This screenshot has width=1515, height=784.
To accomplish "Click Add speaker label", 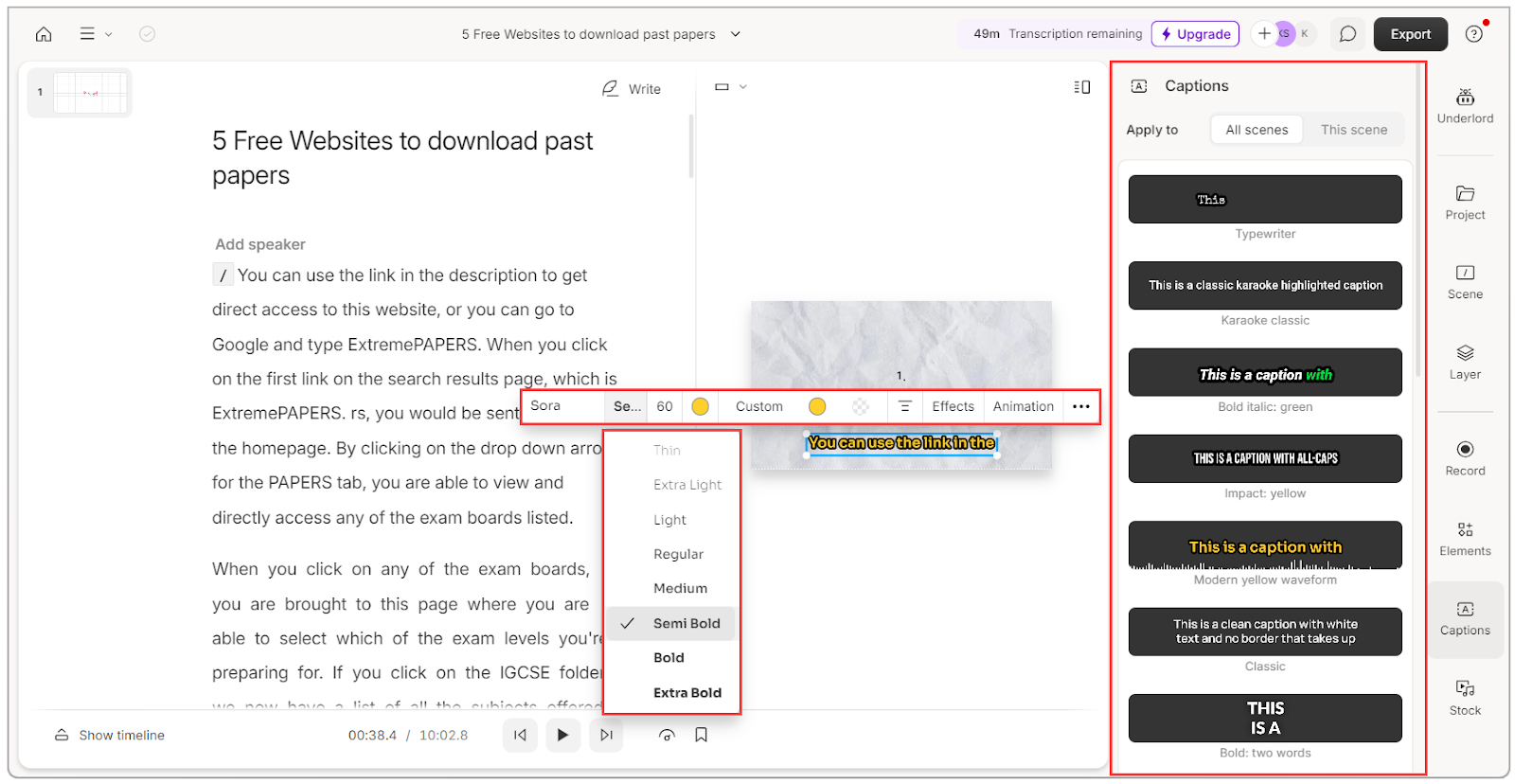I will pyautogui.click(x=260, y=244).
